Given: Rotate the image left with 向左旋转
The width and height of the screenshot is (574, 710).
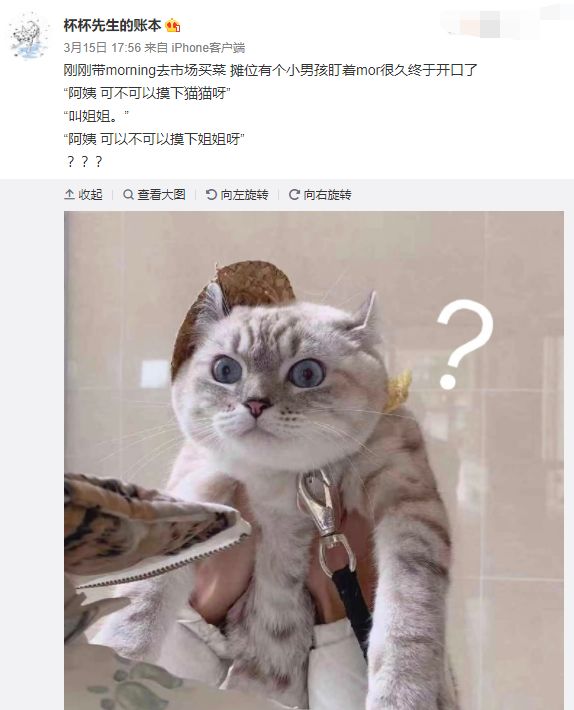Looking at the screenshot, I should [x=237, y=195].
